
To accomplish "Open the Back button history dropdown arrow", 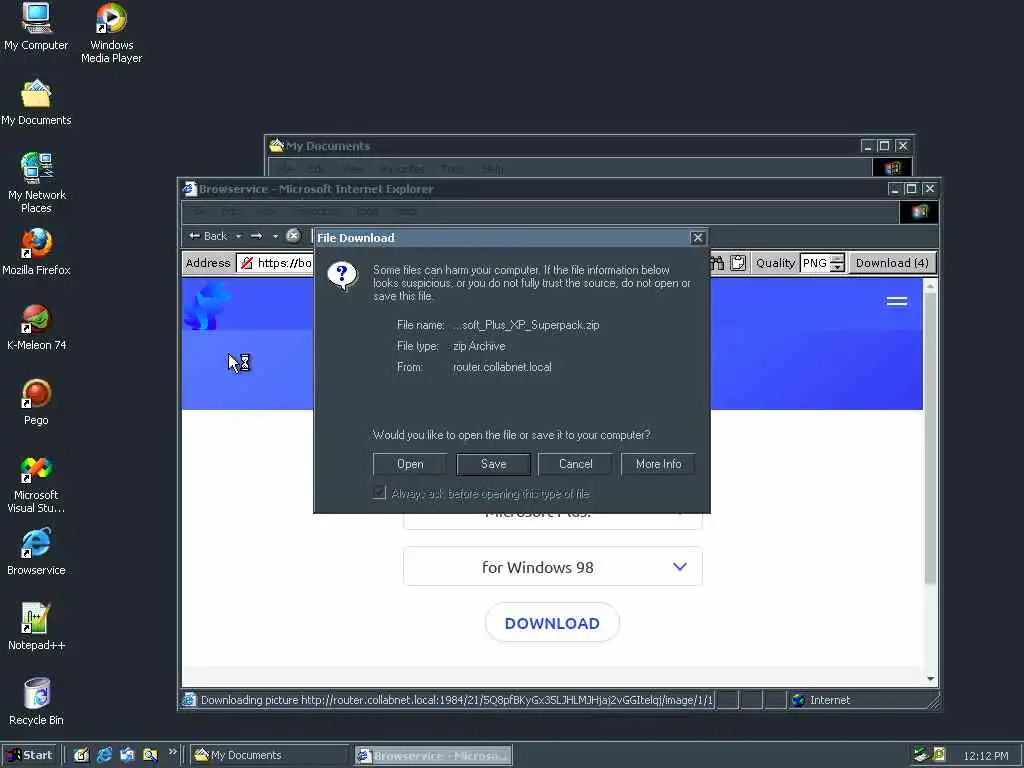I will (238, 236).
